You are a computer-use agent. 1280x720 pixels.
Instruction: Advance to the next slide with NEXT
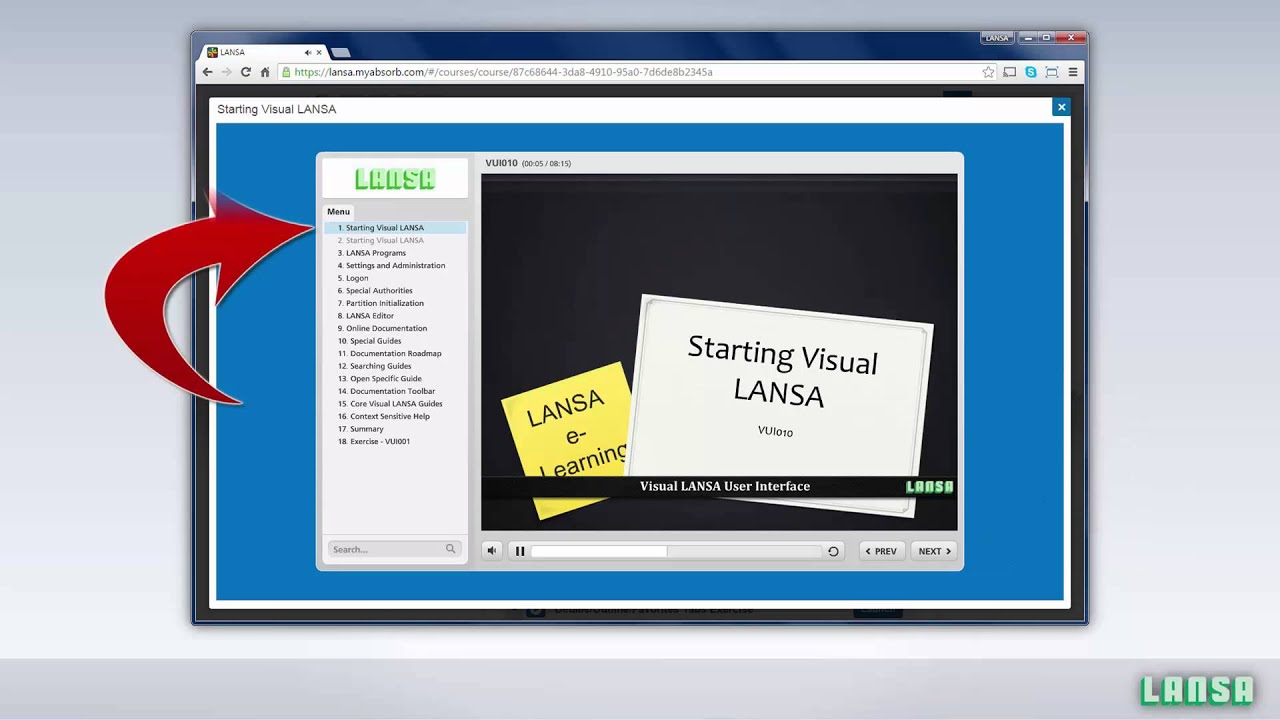pyautogui.click(x=934, y=551)
